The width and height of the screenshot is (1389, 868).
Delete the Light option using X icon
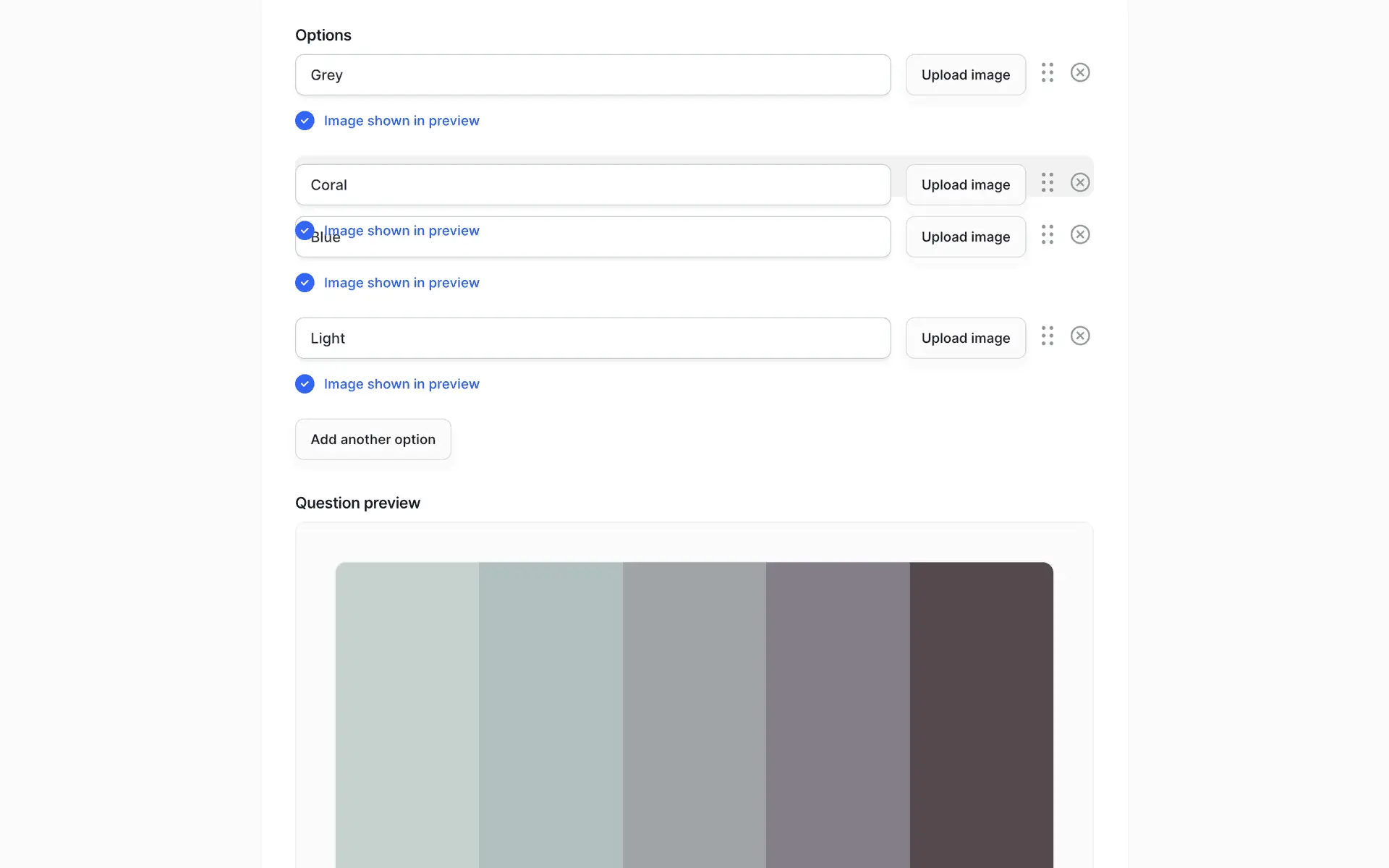point(1079,336)
